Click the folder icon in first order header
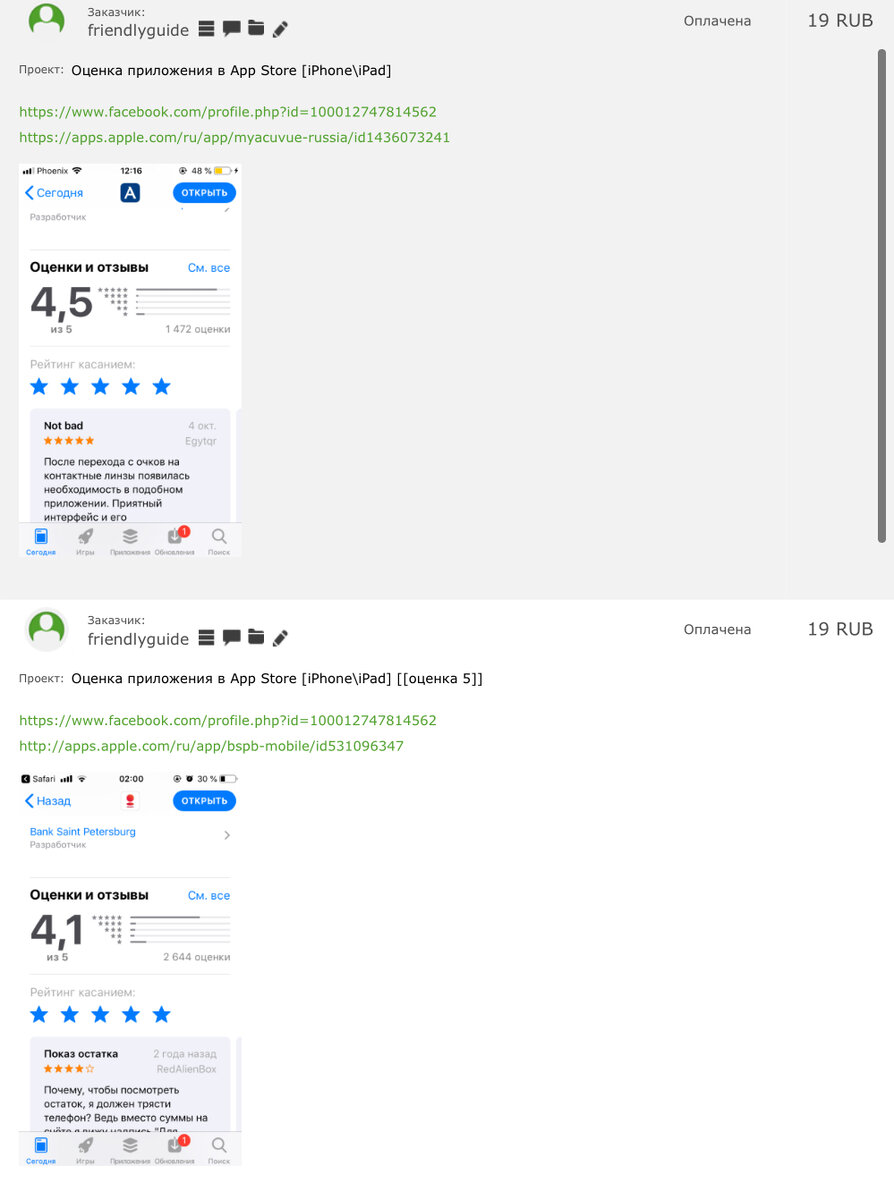Image resolution: width=894 pixels, height=1200 pixels. 256,29
